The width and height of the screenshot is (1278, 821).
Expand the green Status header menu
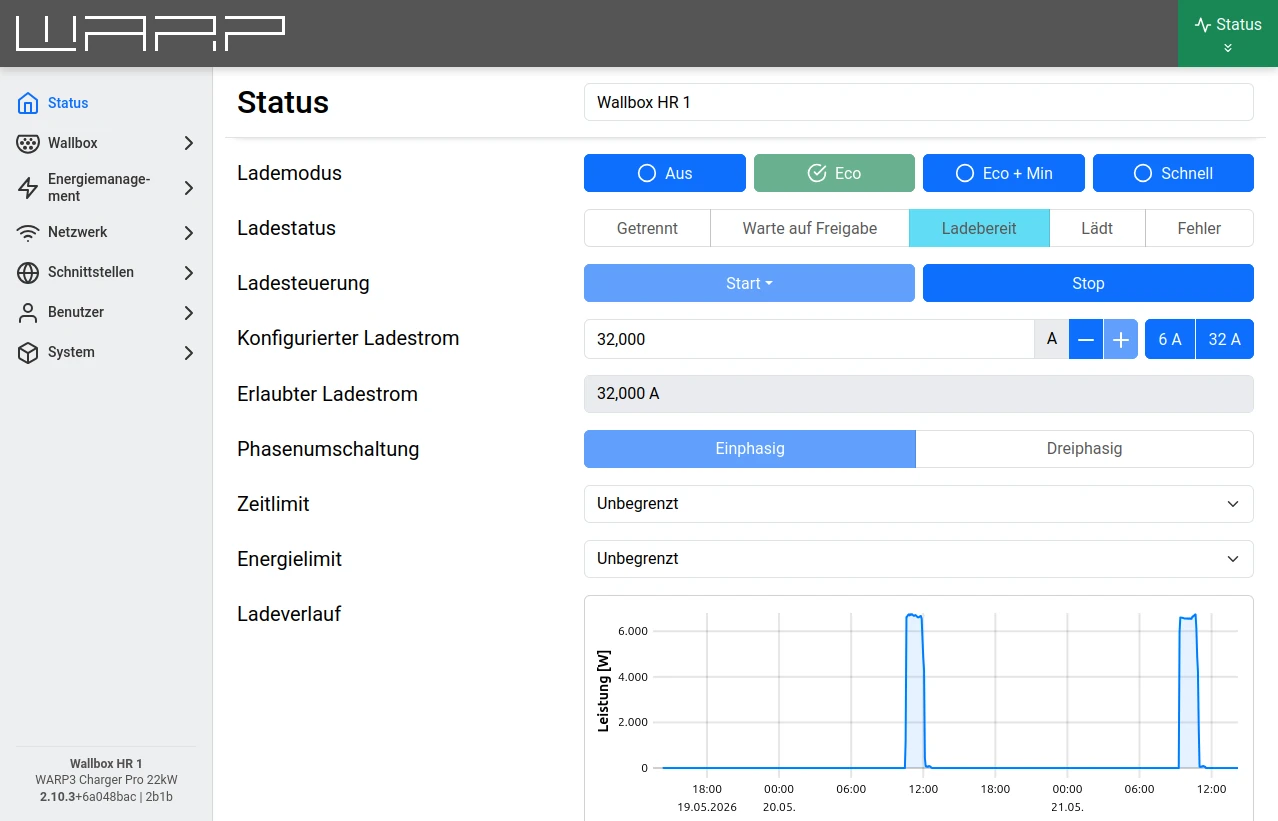(x=1228, y=33)
